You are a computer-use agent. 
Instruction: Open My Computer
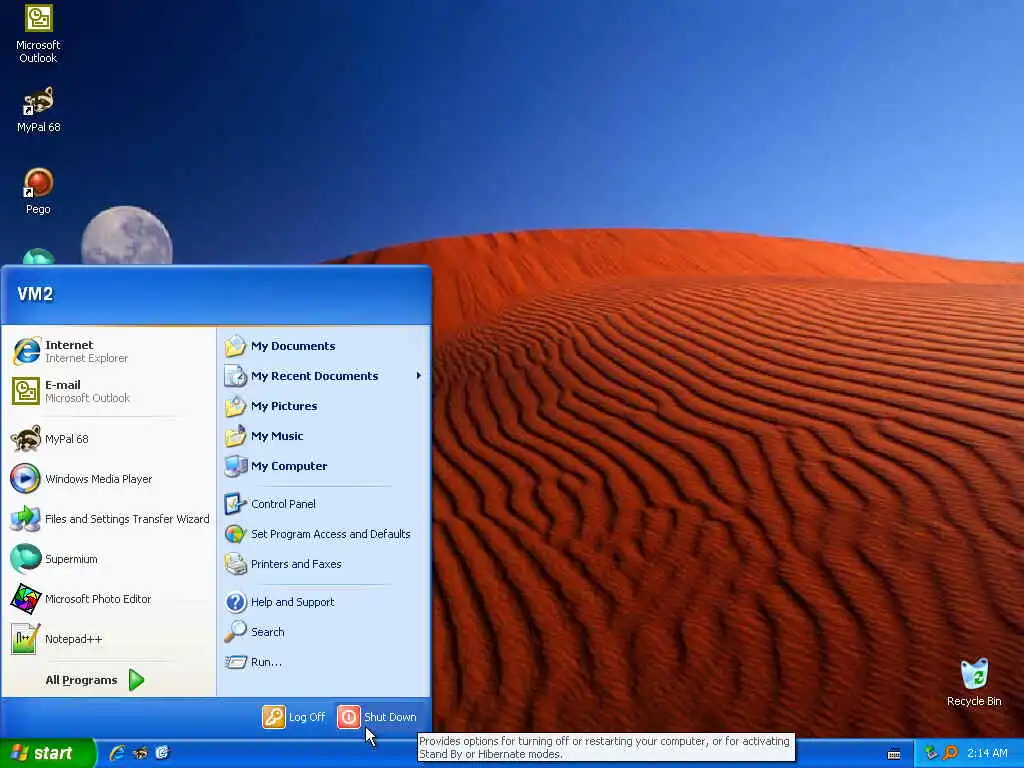click(324, 466)
